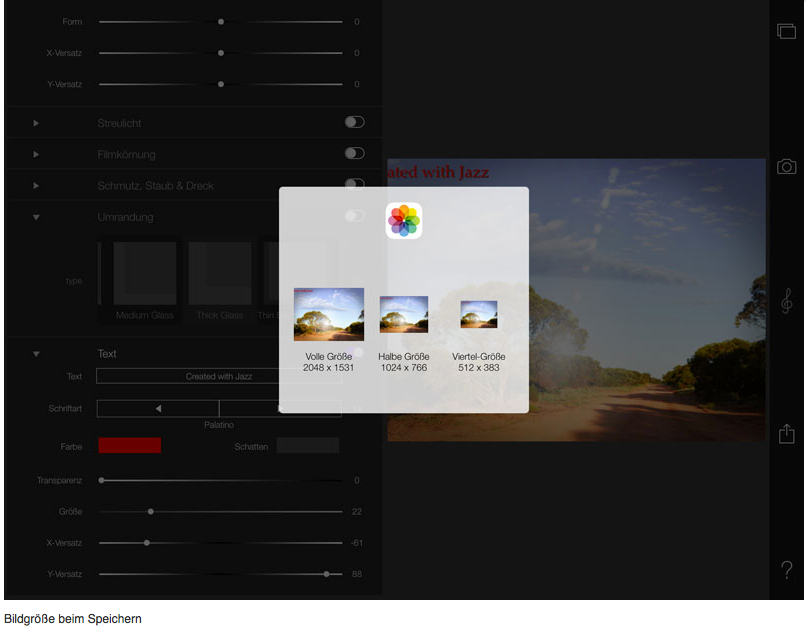
Task: Click the treble clef Jazz icon
Action: pyautogui.click(x=786, y=301)
